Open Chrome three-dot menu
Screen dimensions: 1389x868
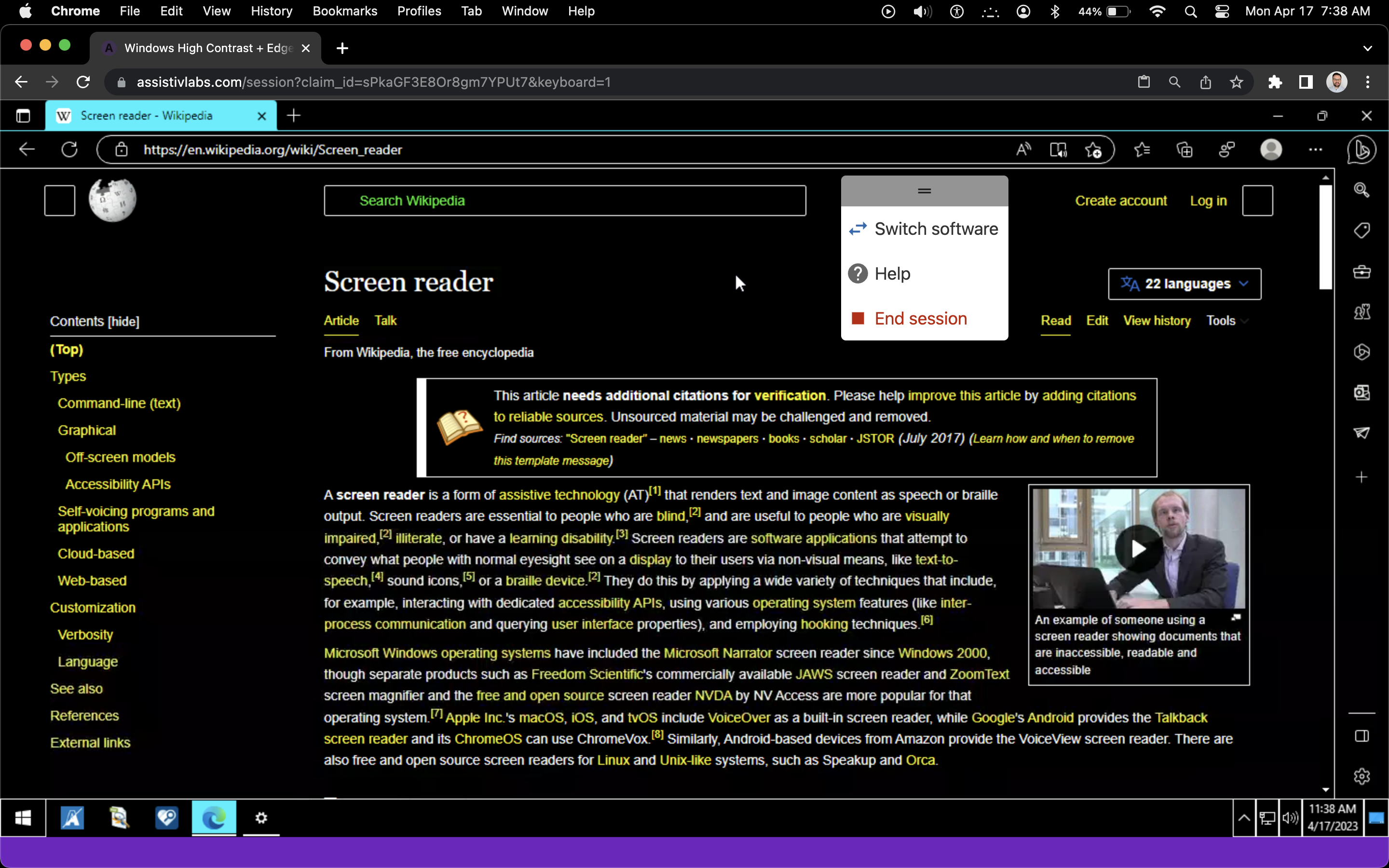(x=1368, y=82)
